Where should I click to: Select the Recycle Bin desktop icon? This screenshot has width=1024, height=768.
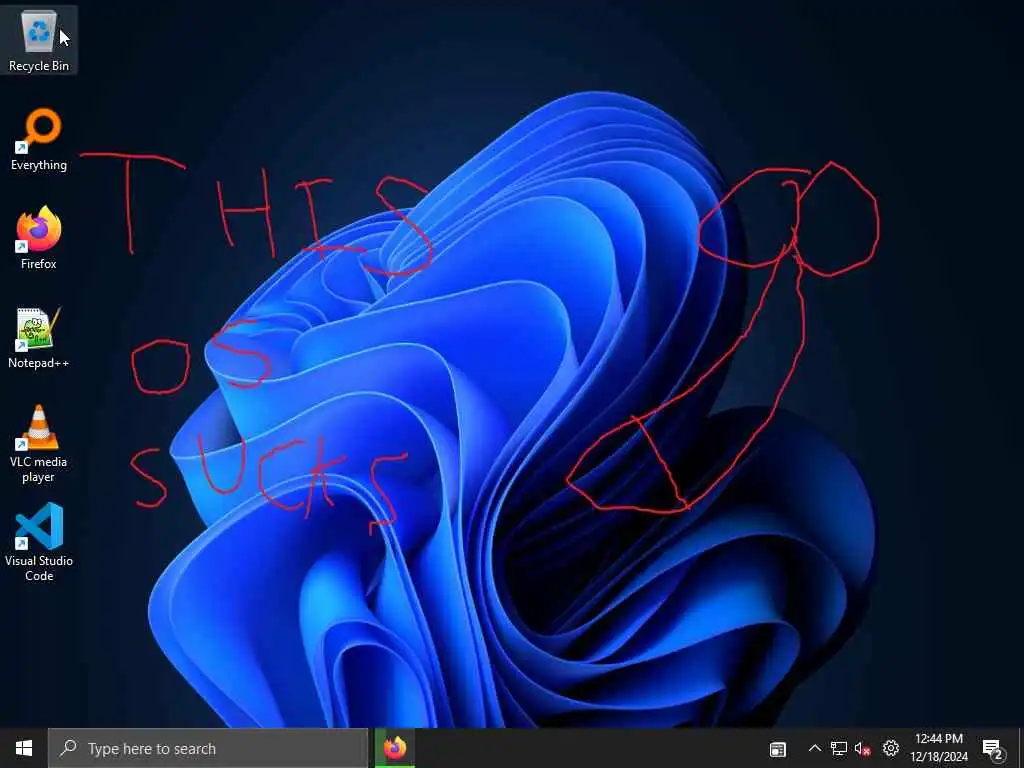coord(39,40)
